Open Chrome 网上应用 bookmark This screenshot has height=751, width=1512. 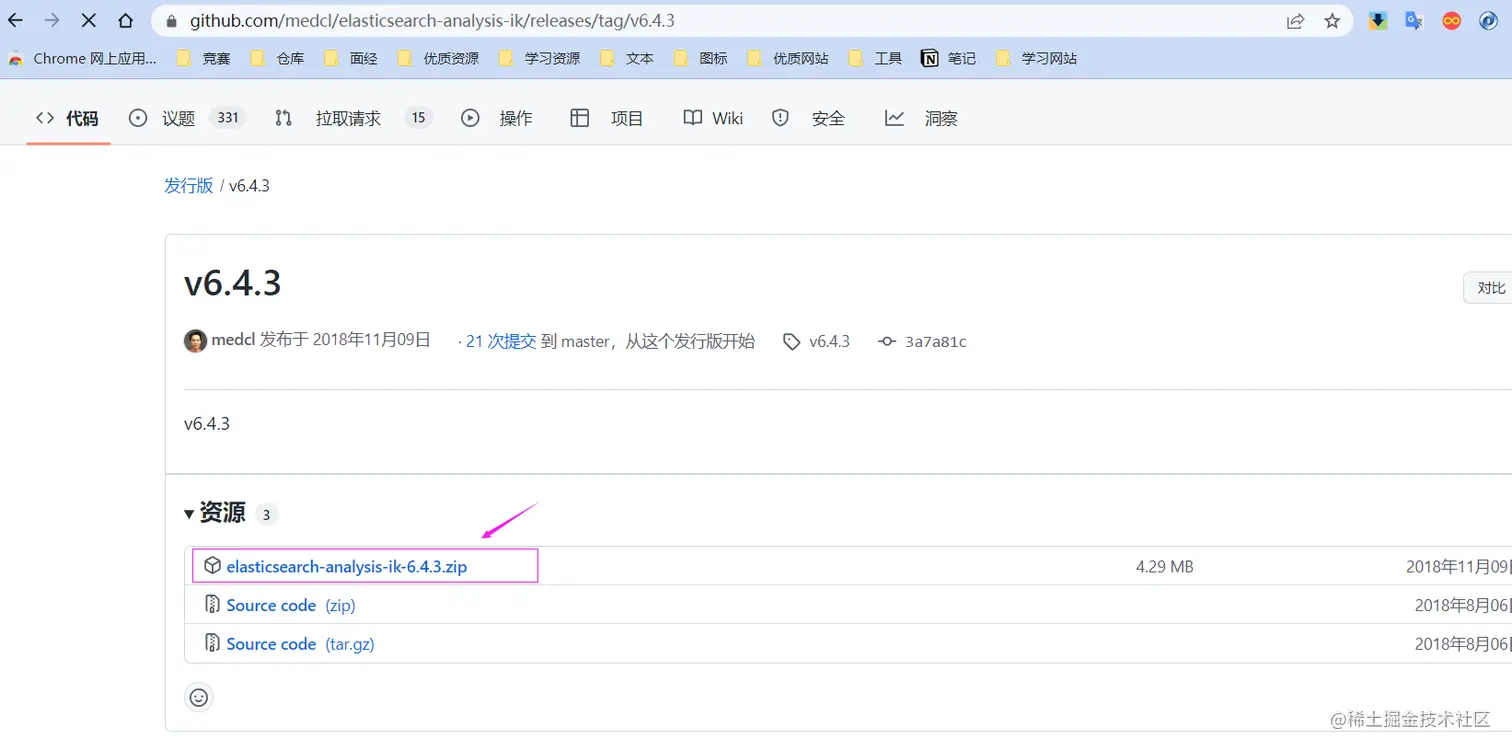click(x=83, y=59)
